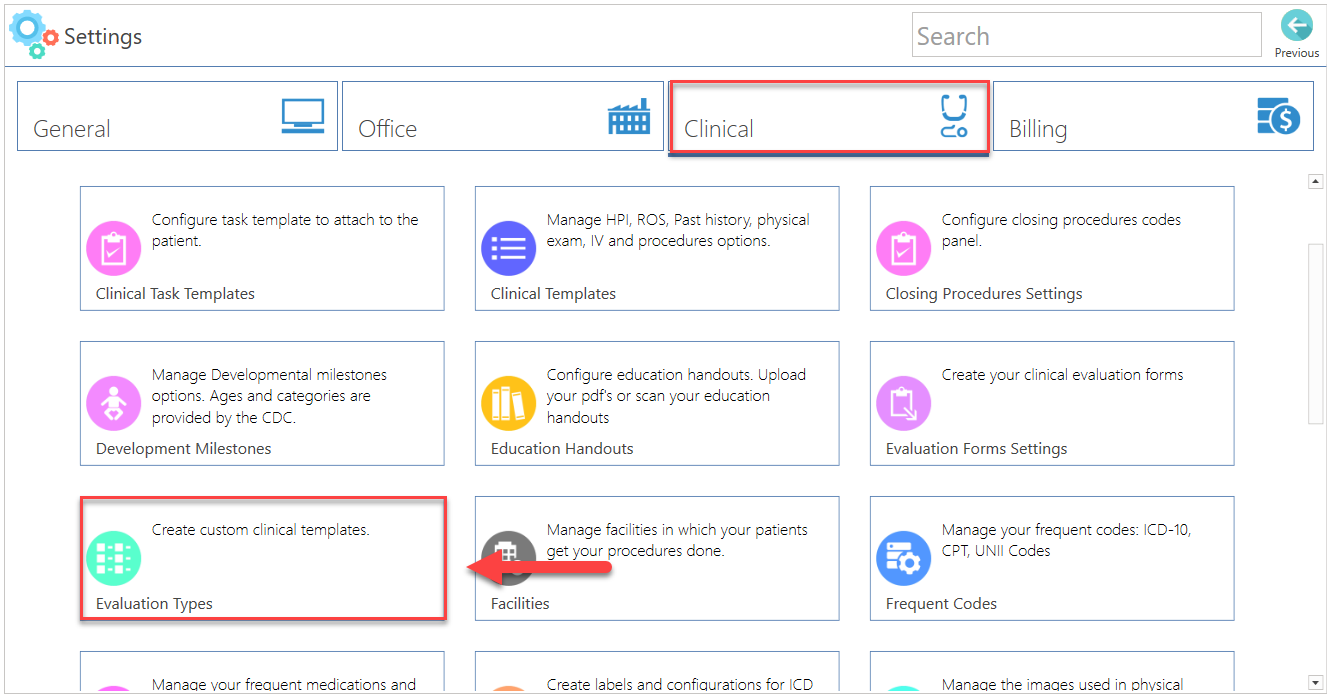Click 'Configure closing procedures codes panel' description
This screenshot has width=1335, height=699.
[1061, 230]
